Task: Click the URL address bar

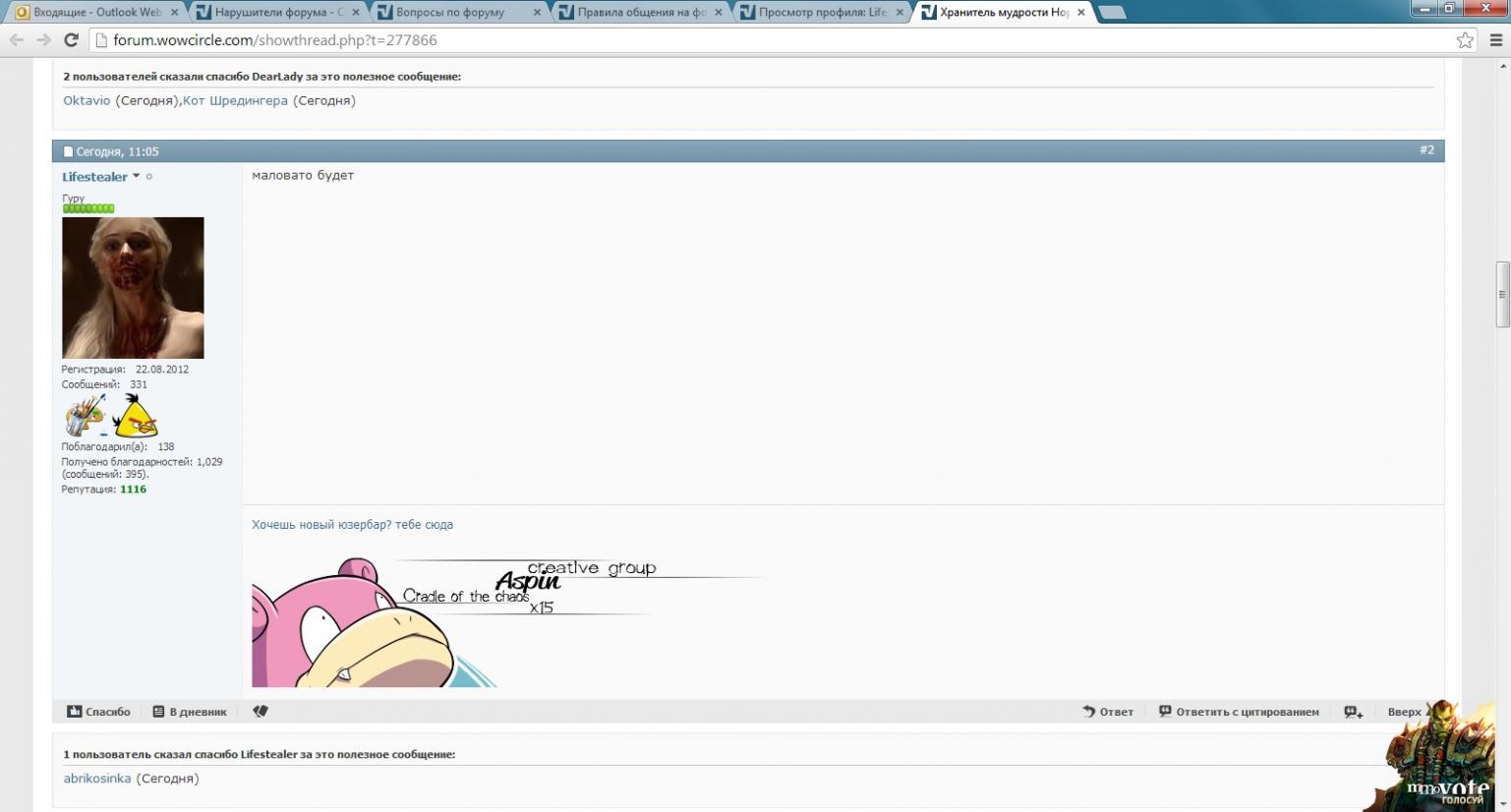Action: point(767,40)
